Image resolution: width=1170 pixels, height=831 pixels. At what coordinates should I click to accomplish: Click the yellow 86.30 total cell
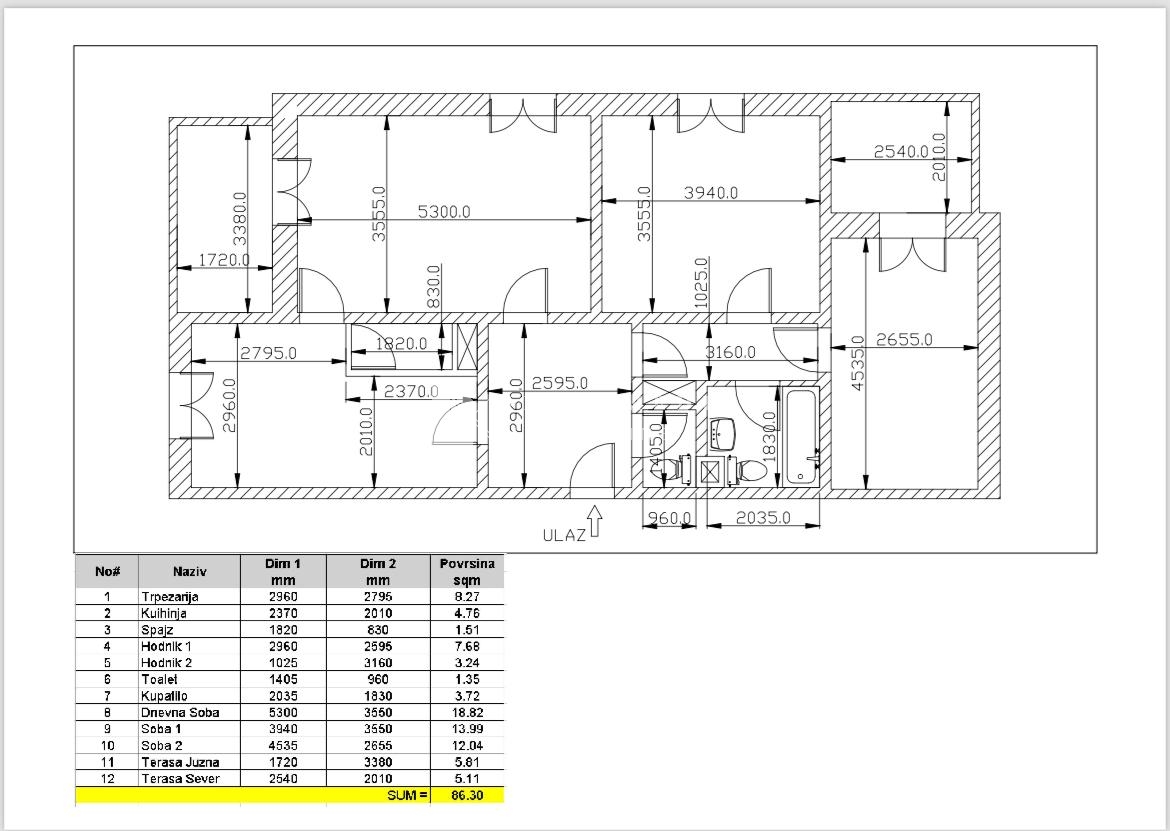[x=467, y=795]
